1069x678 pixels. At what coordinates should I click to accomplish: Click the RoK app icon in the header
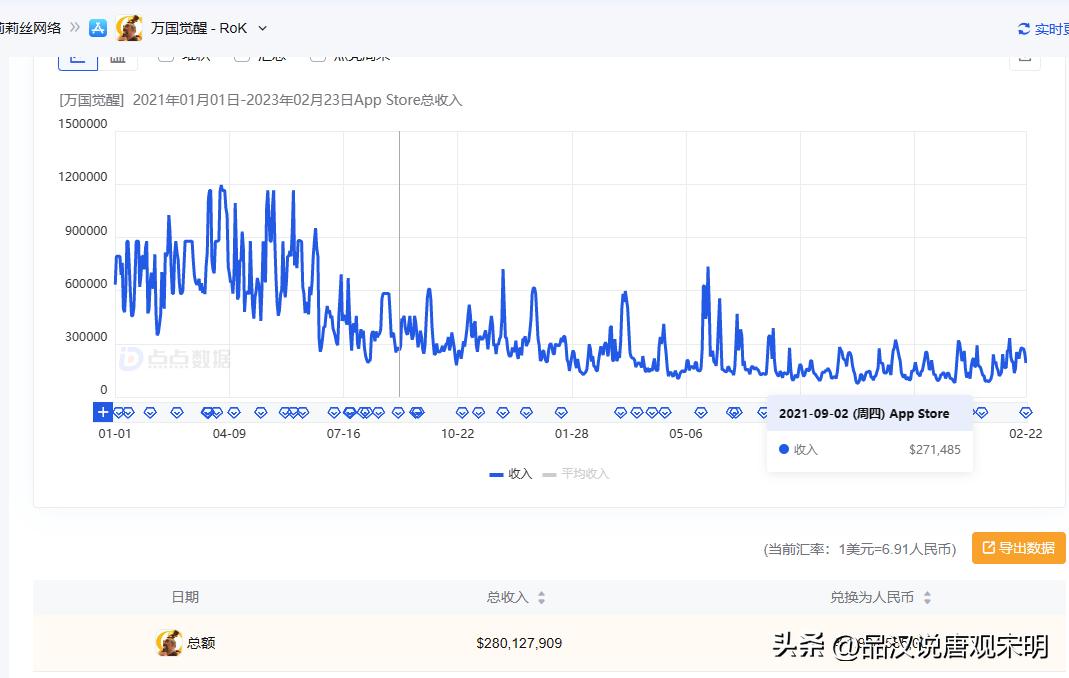128,28
